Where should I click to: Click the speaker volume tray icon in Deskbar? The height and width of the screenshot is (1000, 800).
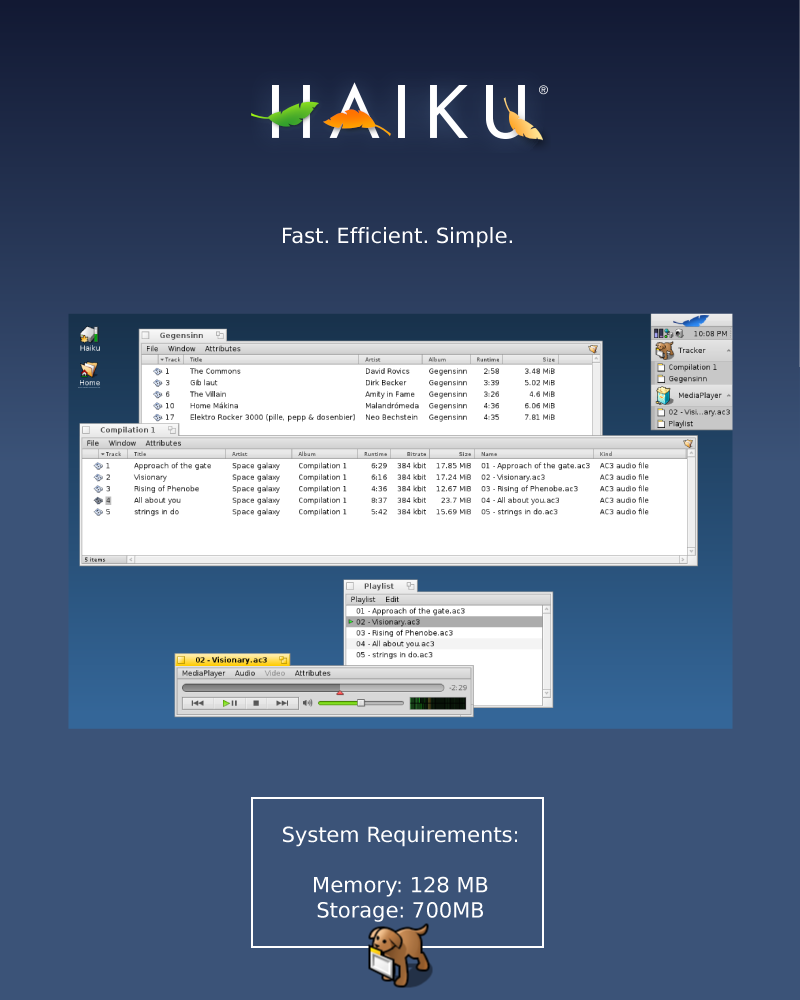point(679,333)
